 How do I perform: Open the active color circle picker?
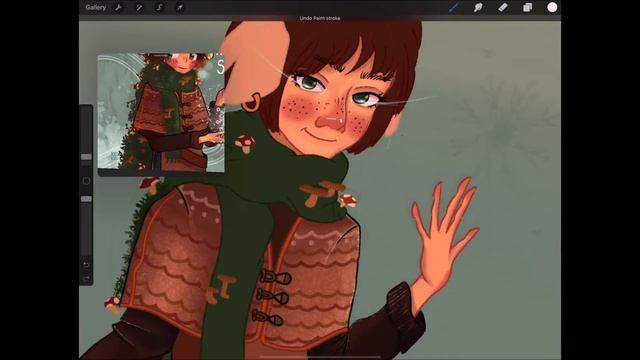pos(552,7)
